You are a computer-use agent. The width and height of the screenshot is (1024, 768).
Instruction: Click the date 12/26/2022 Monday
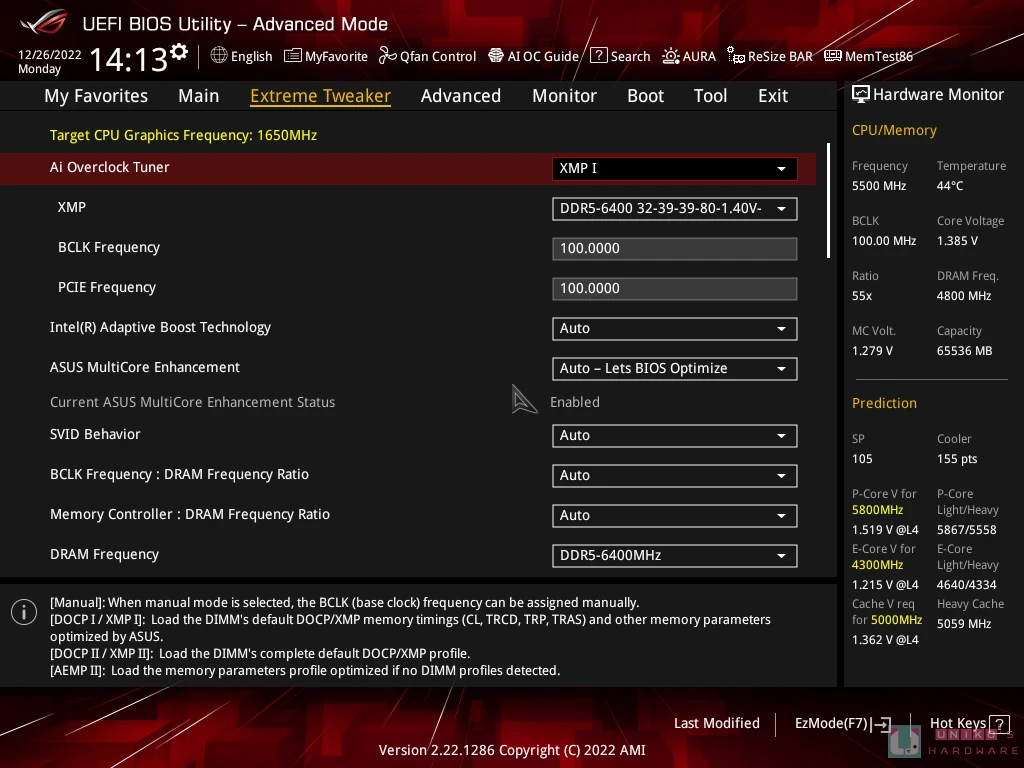tap(50, 62)
